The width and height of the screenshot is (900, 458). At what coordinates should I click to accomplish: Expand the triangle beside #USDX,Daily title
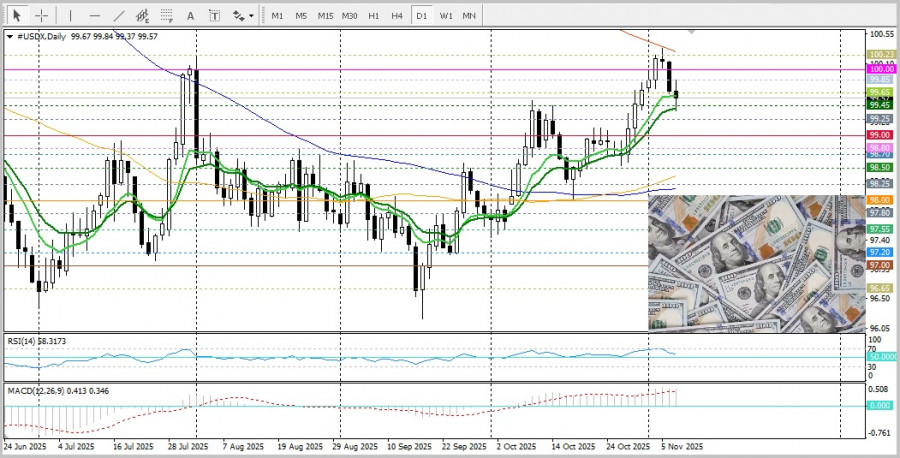10,36
